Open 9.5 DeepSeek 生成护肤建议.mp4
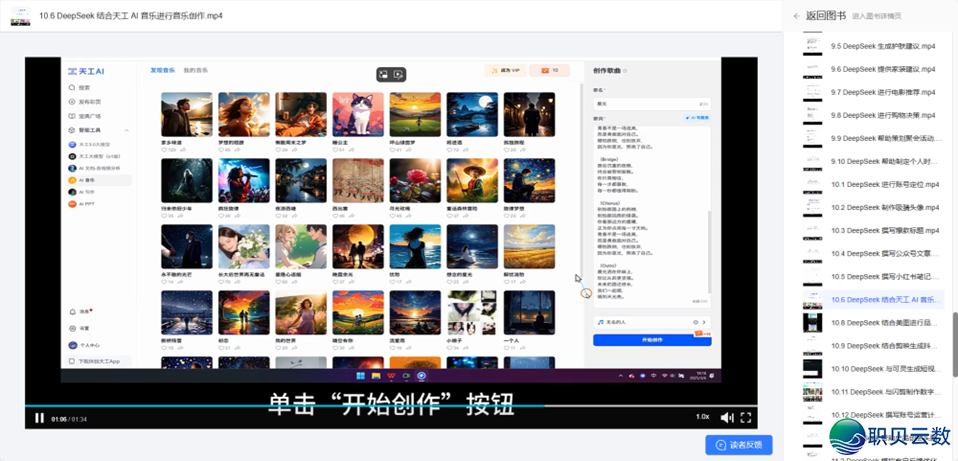 point(883,46)
